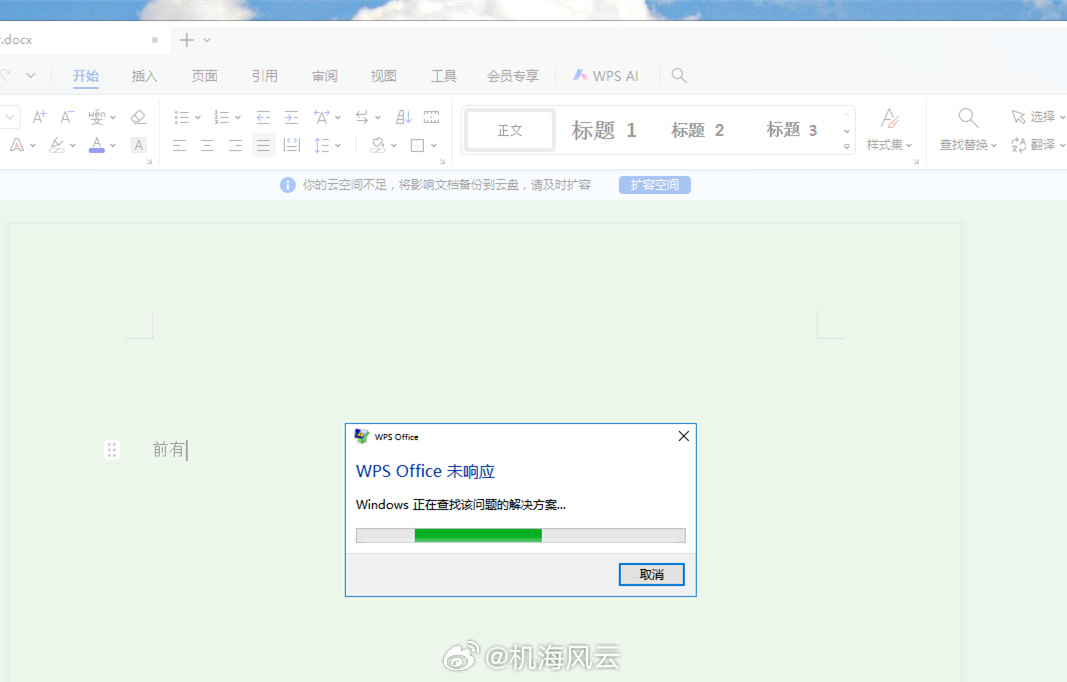Open numbering style dropdown arrow

237,118
